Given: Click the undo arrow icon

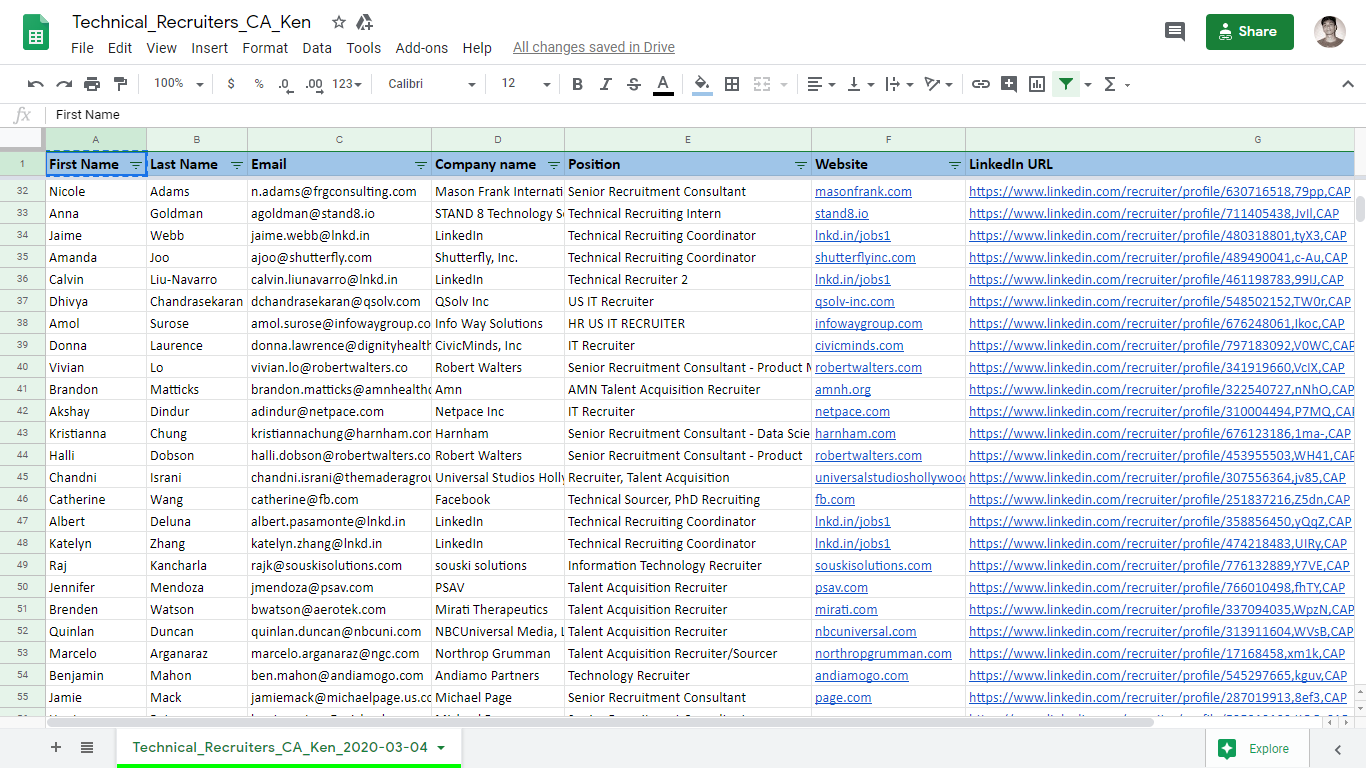Looking at the screenshot, I should tap(36, 84).
